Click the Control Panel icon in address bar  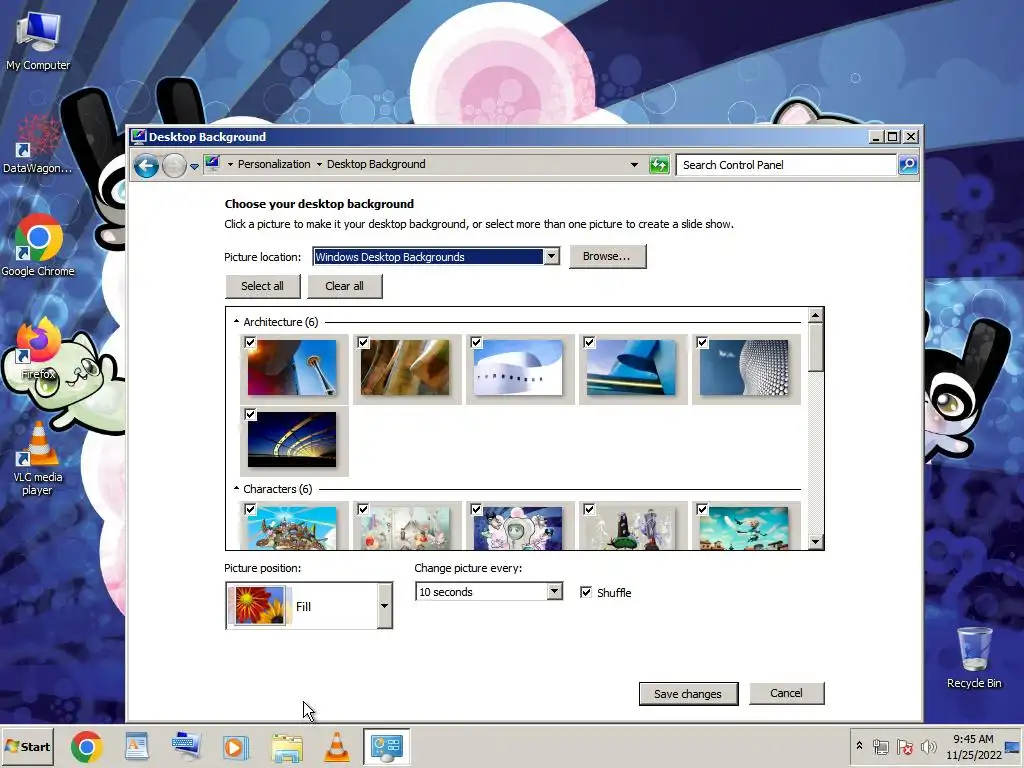212,163
